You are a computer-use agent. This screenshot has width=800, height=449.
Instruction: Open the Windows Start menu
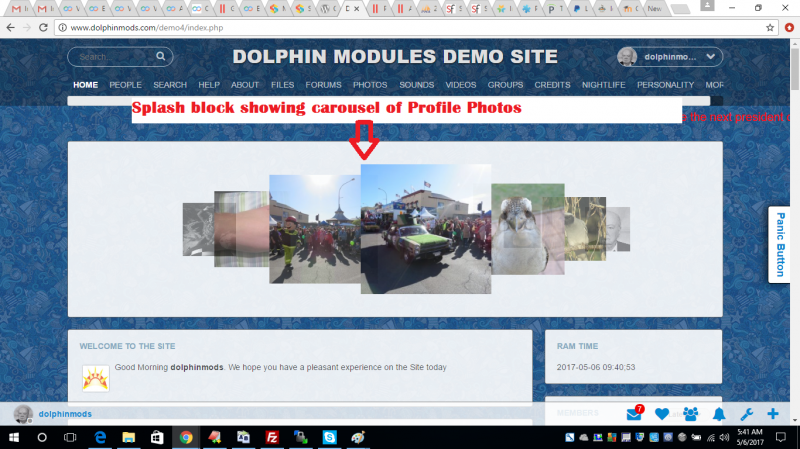(14, 437)
